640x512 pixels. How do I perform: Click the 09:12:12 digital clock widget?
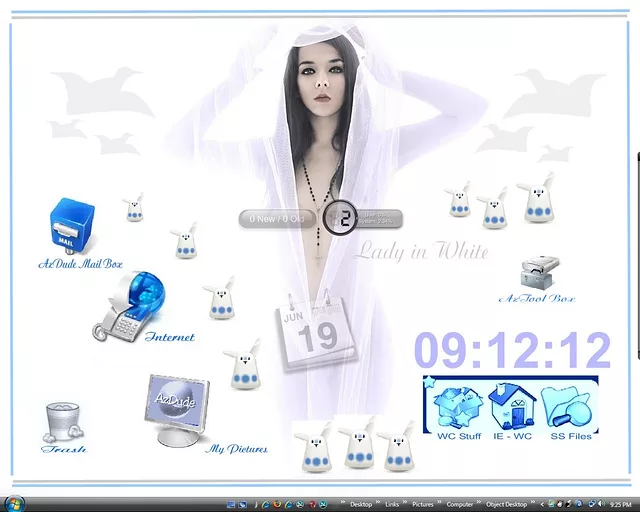coord(512,351)
